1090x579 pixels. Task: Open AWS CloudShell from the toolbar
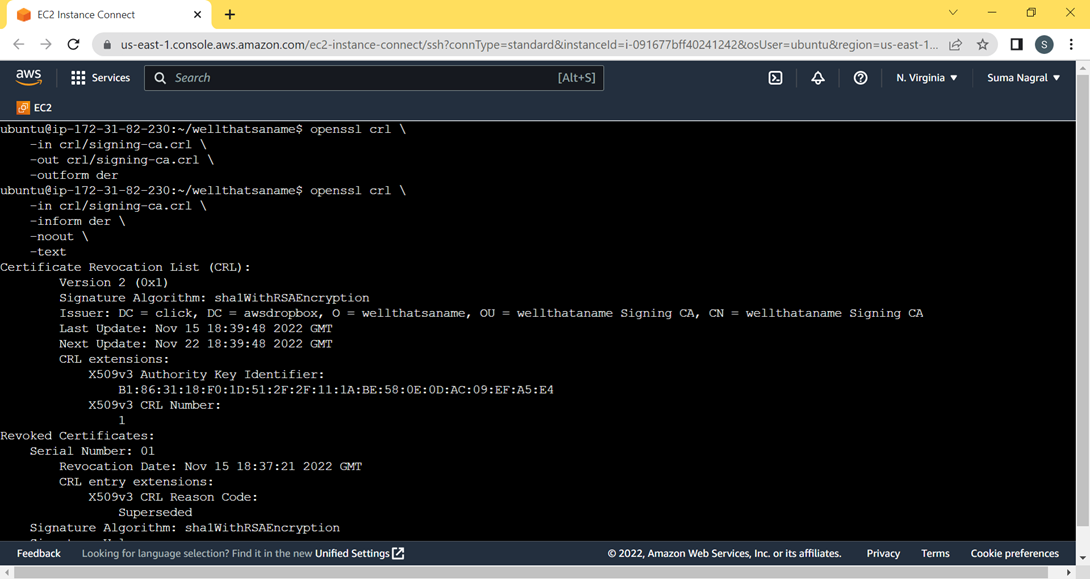775,77
